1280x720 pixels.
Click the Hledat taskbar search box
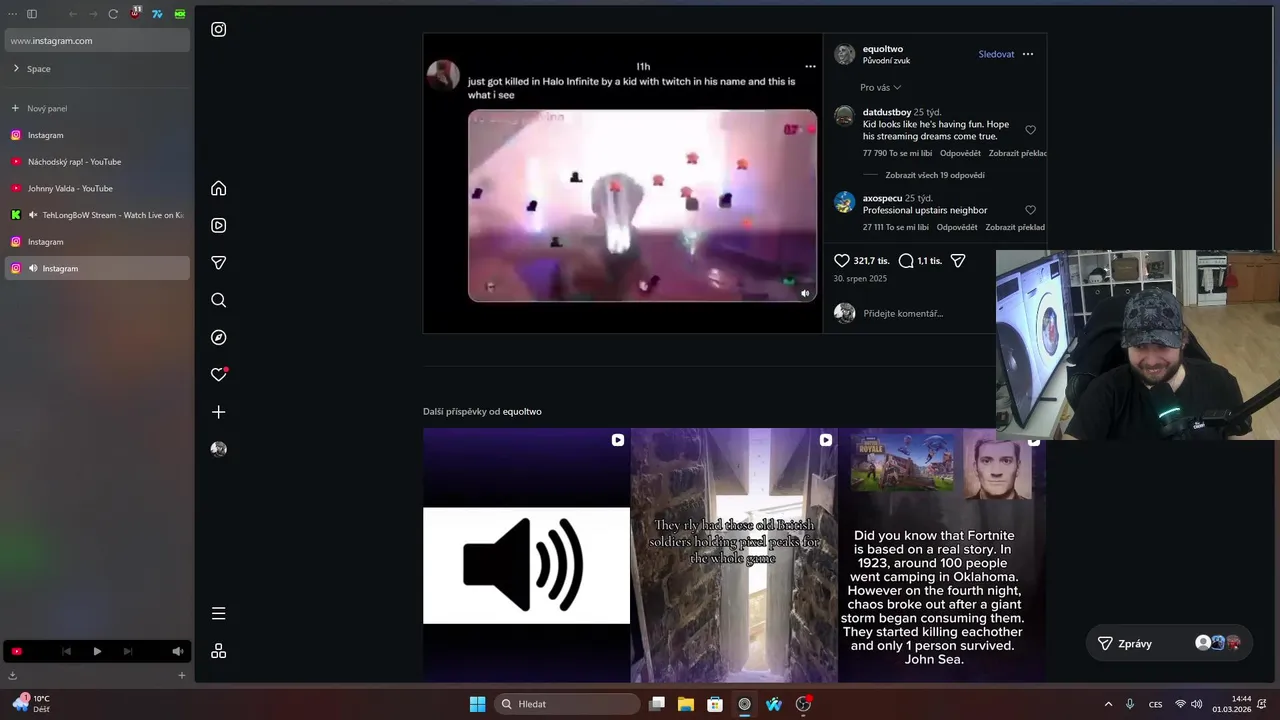(x=567, y=704)
